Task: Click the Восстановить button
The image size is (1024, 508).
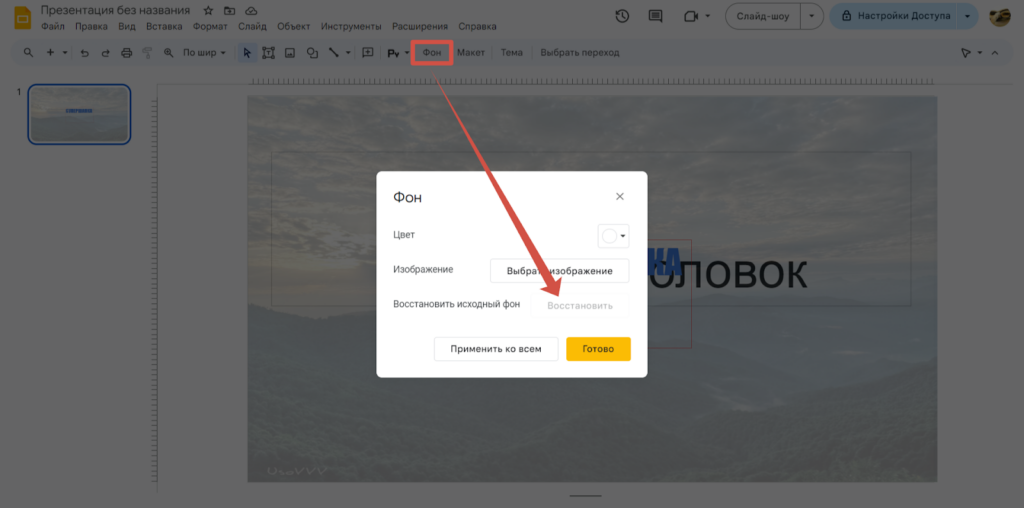Action: click(580, 306)
